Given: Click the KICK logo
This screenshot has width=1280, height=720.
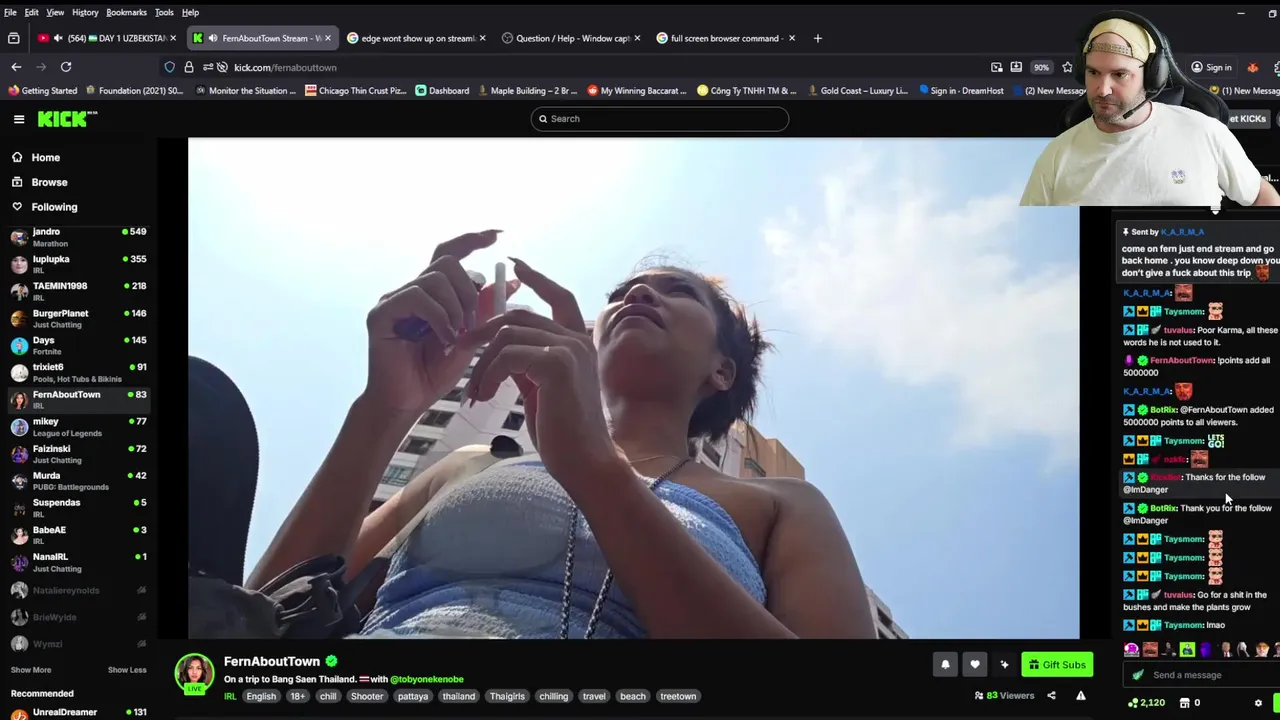Looking at the screenshot, I should [x=68, y=119].
